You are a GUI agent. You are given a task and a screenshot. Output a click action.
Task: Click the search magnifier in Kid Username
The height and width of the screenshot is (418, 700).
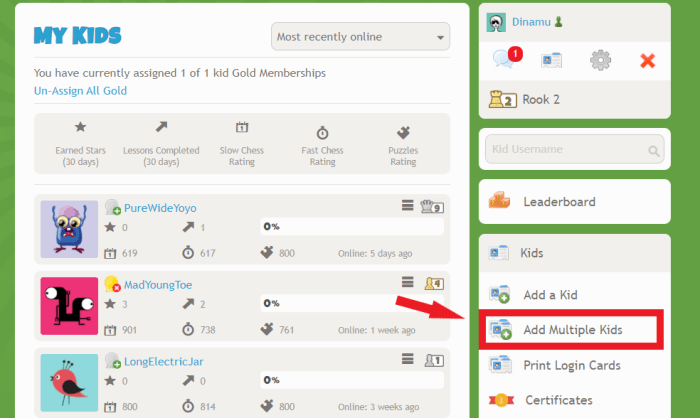(x=654, y=151)
